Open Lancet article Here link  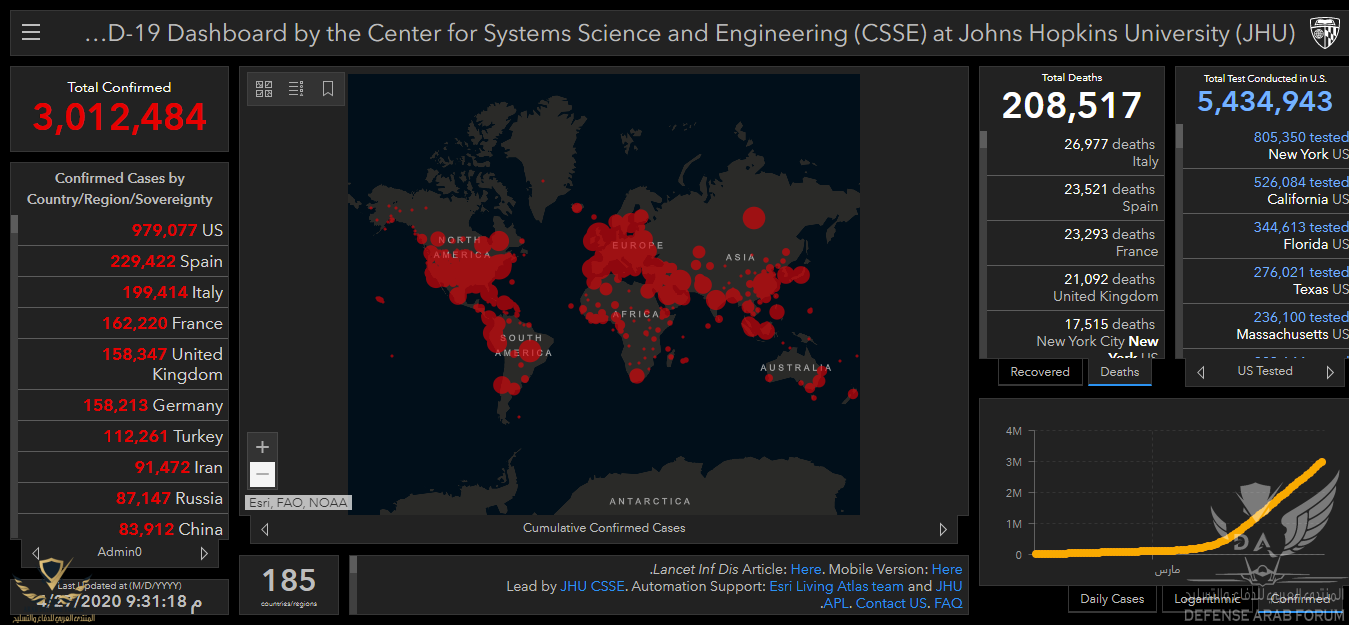(806, 569)
